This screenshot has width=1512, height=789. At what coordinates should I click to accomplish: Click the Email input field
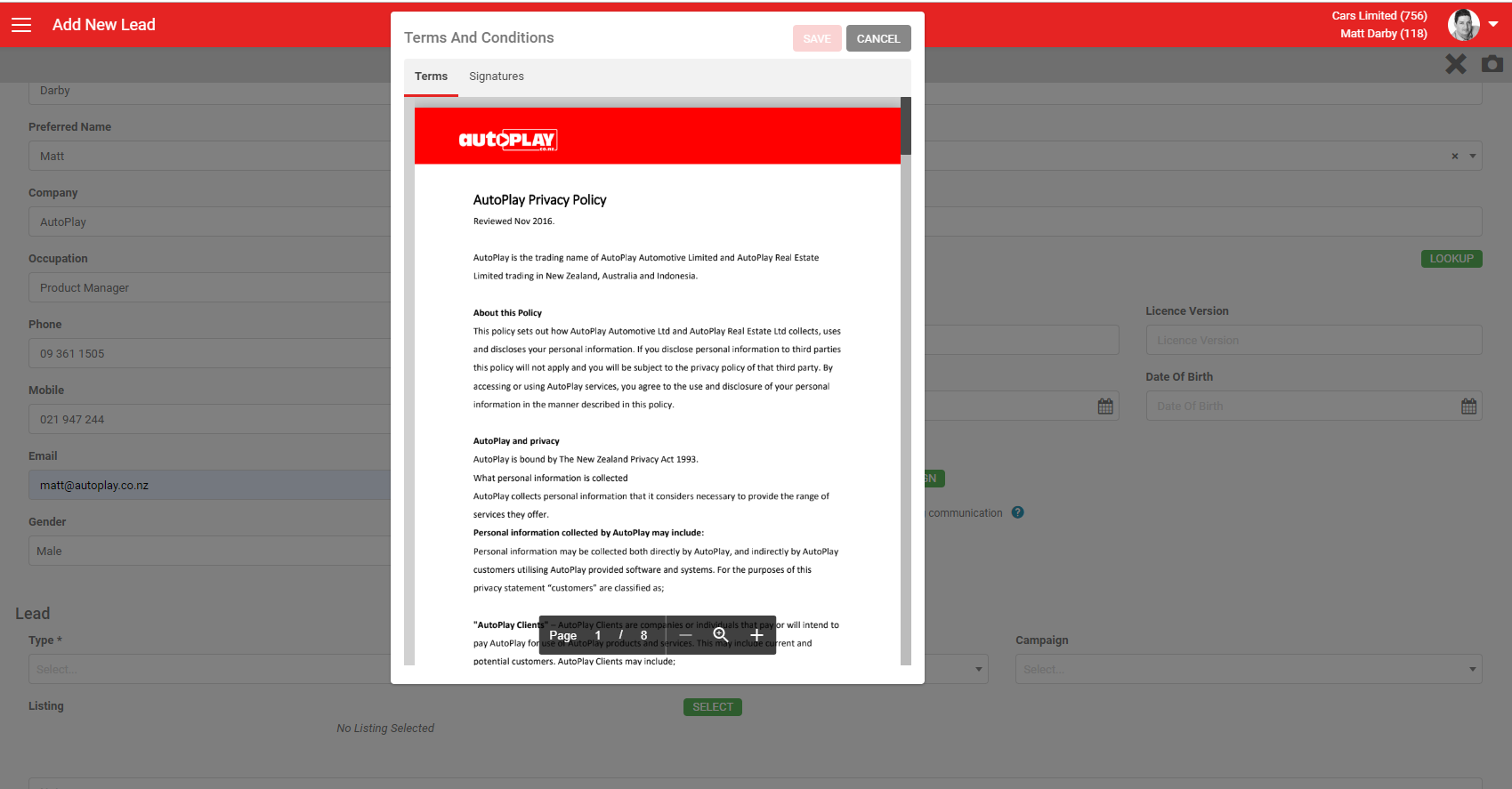(211, 485)
